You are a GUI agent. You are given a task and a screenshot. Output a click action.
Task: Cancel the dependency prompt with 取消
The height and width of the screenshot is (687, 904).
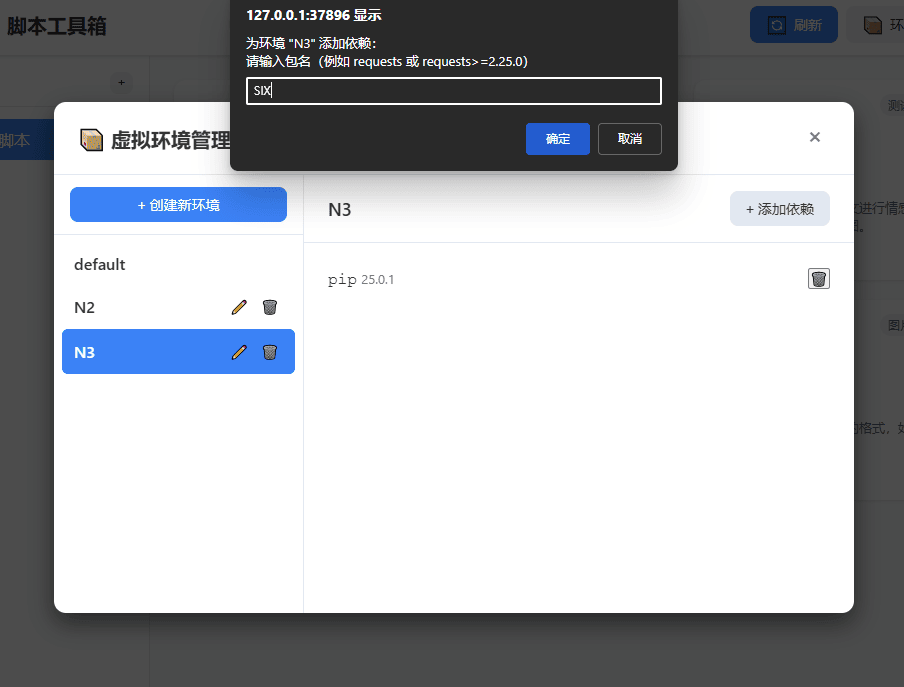pyautogui.click(x=629, y=139)
